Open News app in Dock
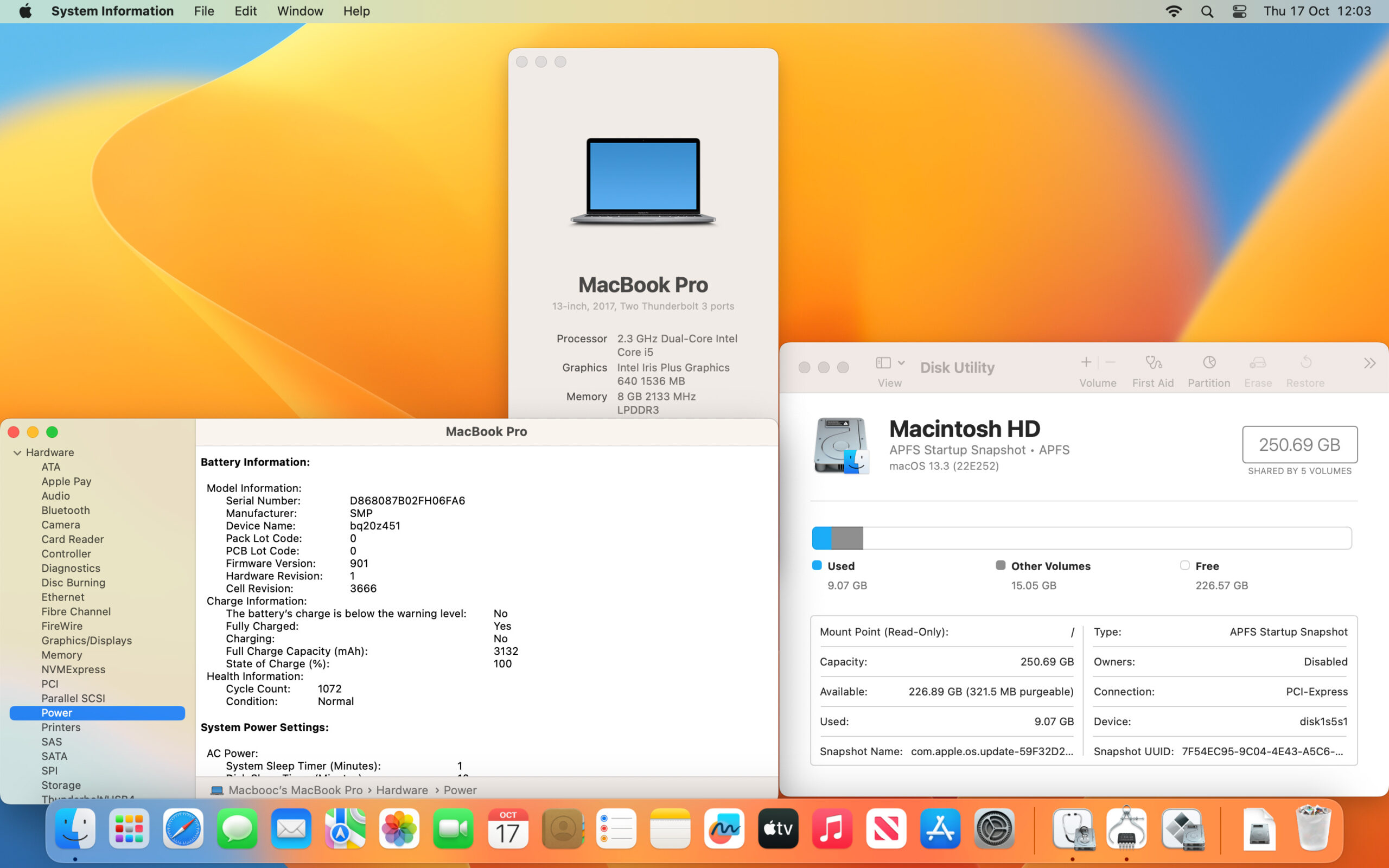Viewport: 1389px width, 868px height. click(x=886, y=828)
